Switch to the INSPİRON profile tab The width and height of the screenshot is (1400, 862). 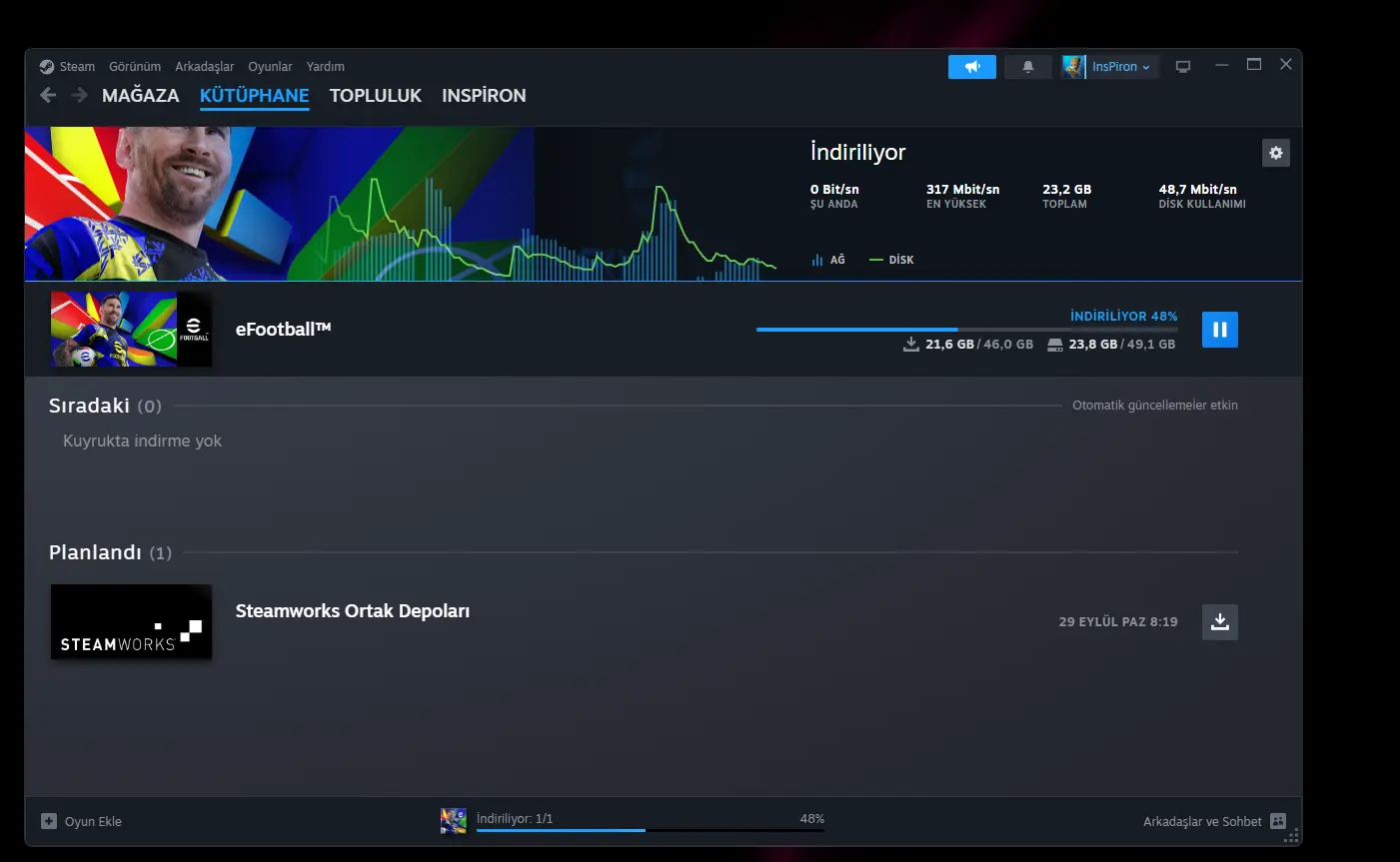tap(484, 96)
